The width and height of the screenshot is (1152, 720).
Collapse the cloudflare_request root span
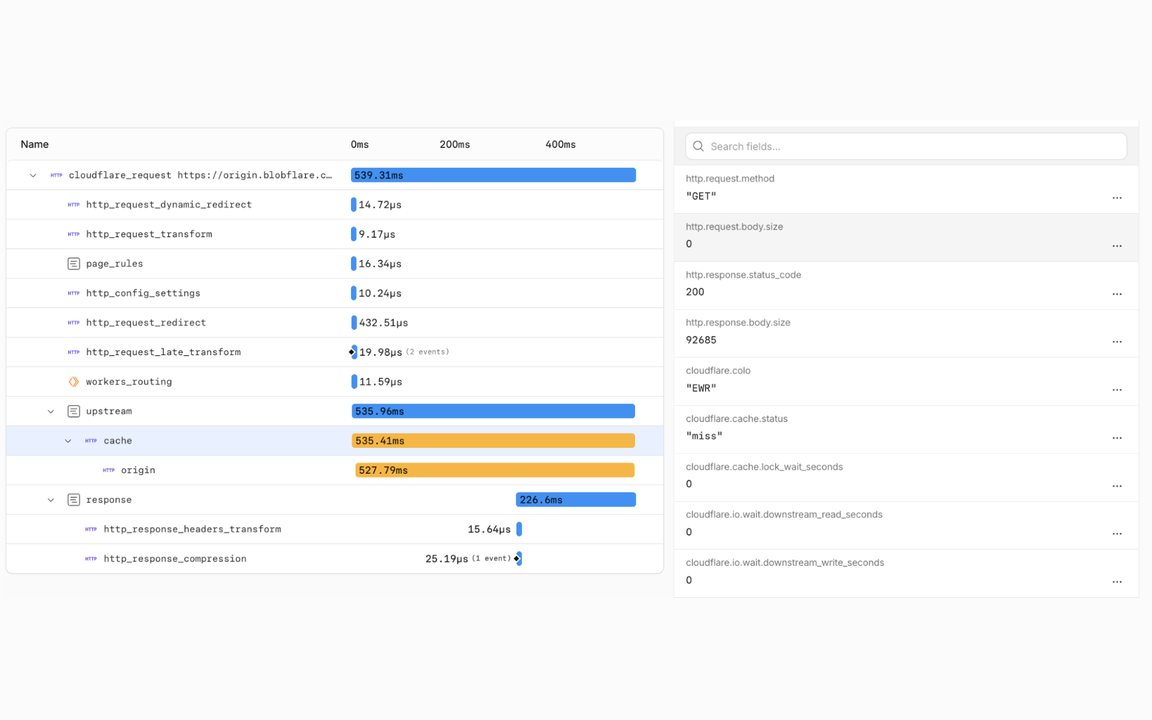click(33, 176)
